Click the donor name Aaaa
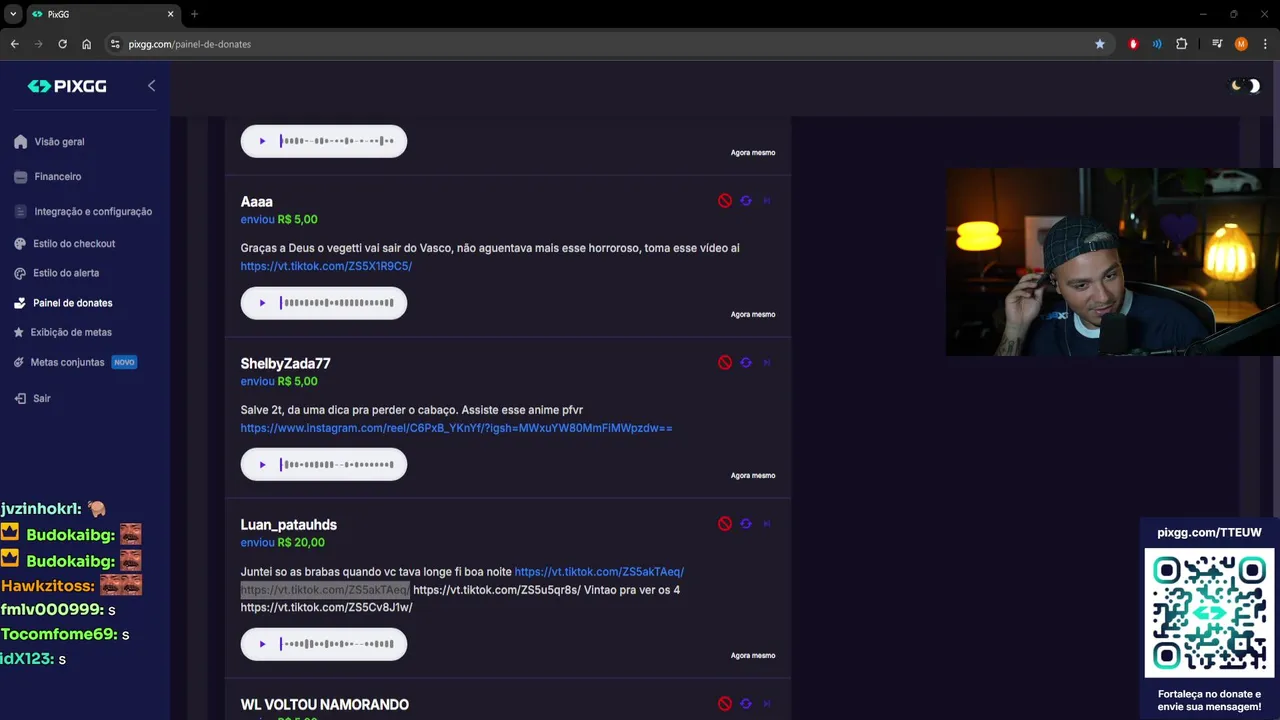 [257, 202]
